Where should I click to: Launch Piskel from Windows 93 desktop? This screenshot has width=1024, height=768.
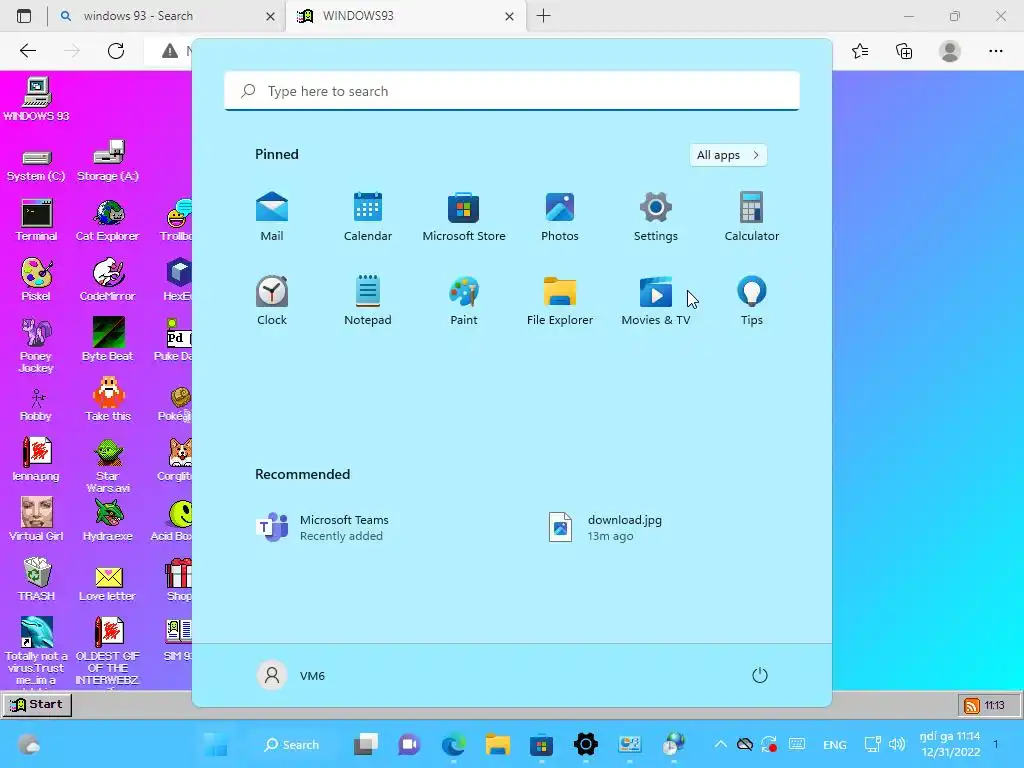[x=36, y=280]
